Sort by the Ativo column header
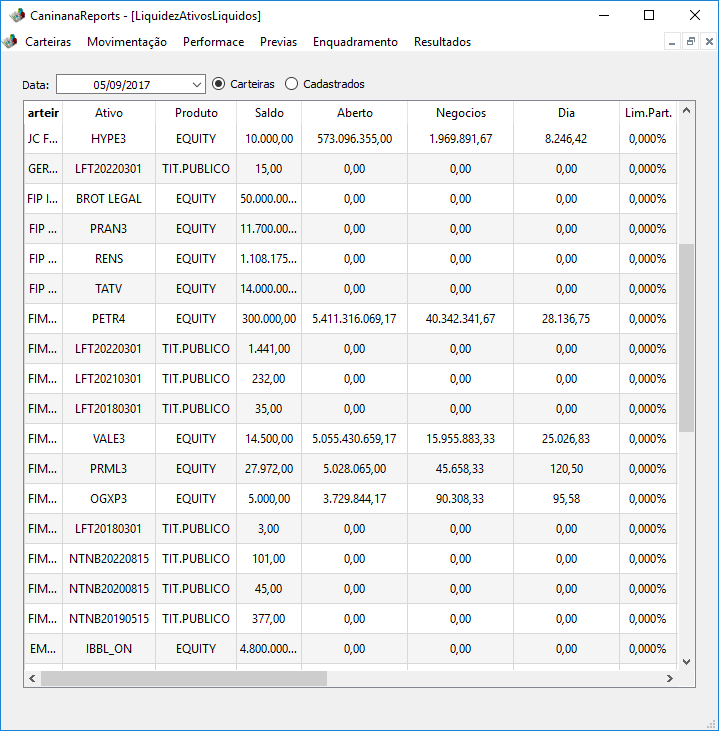 pyautogui.click(x=109, y=113)
